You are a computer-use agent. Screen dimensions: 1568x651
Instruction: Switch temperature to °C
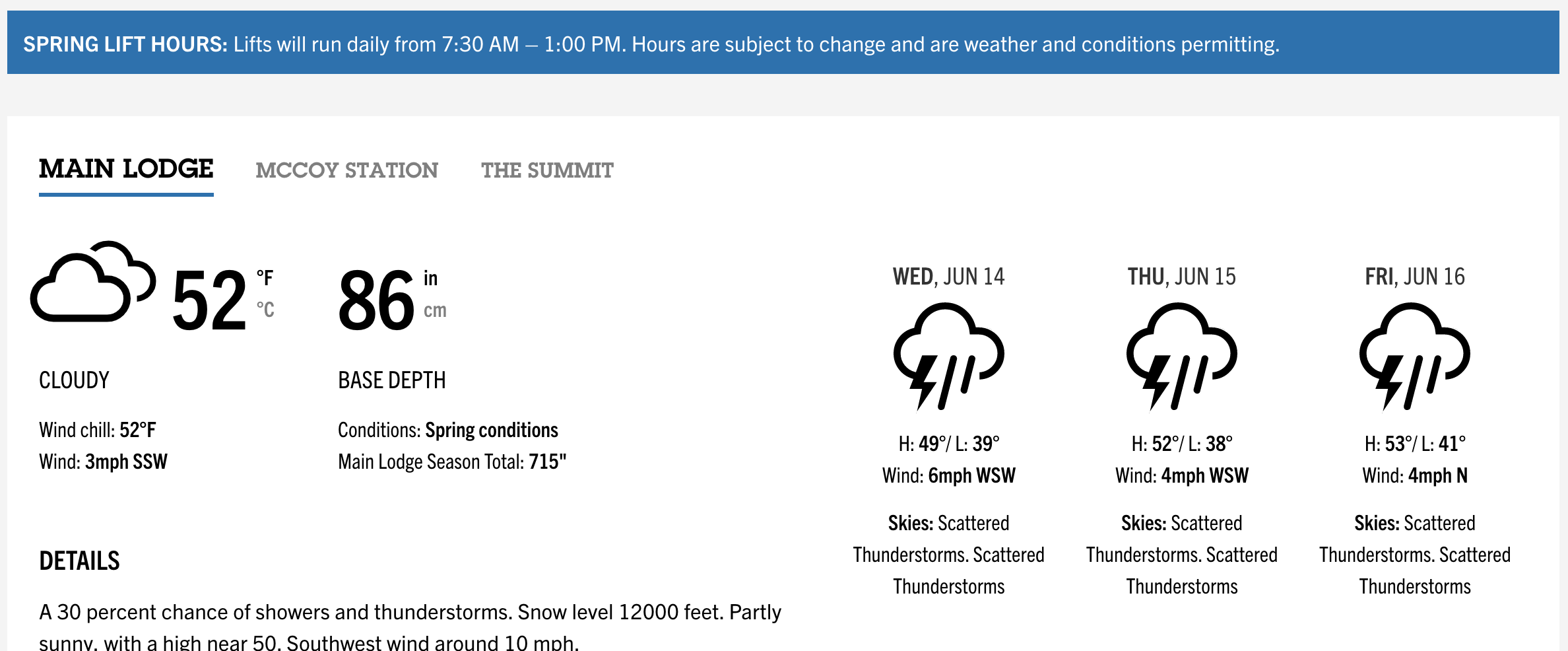click(265, 310)
